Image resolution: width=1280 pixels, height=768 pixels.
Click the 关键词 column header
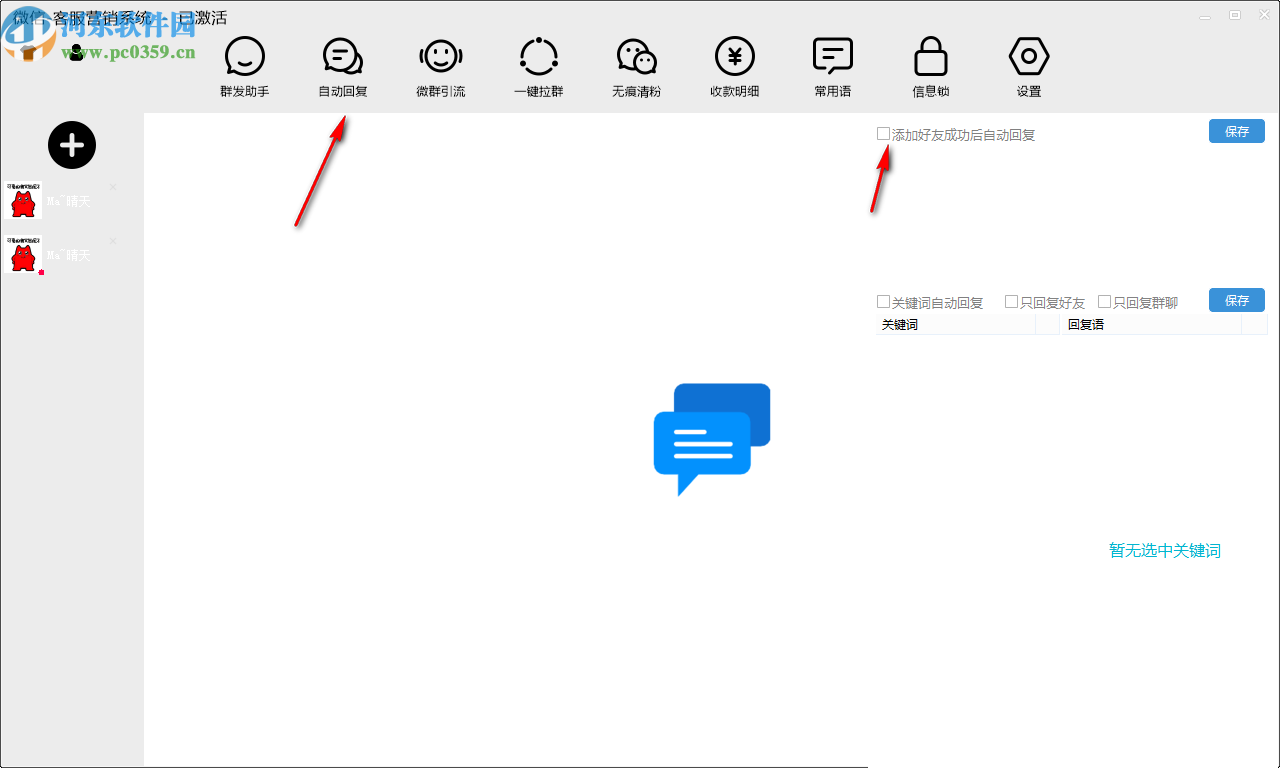955,325
